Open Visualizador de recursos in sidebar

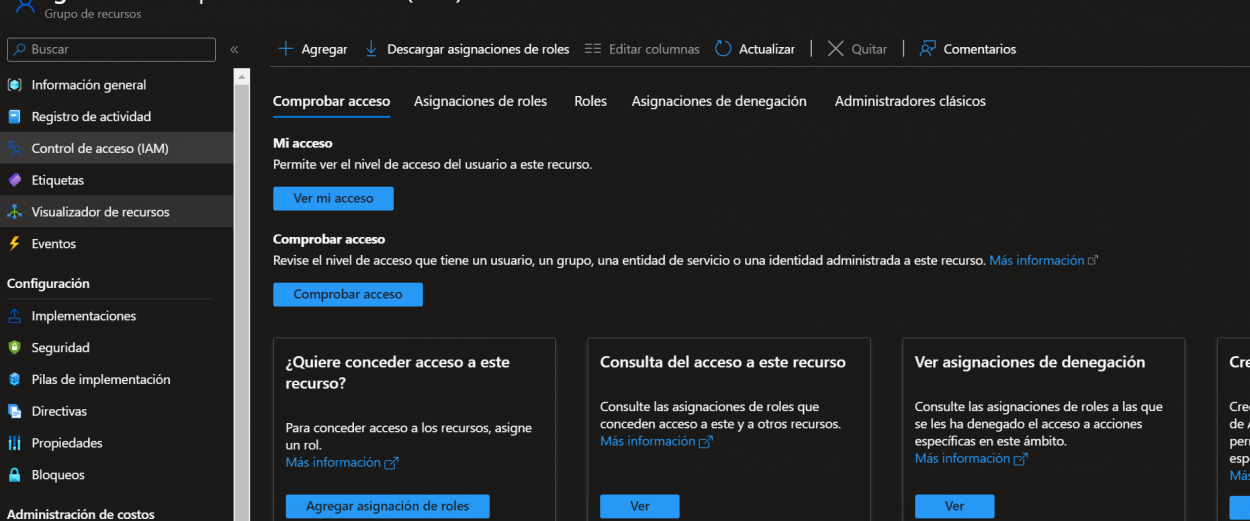click(100, 212)
